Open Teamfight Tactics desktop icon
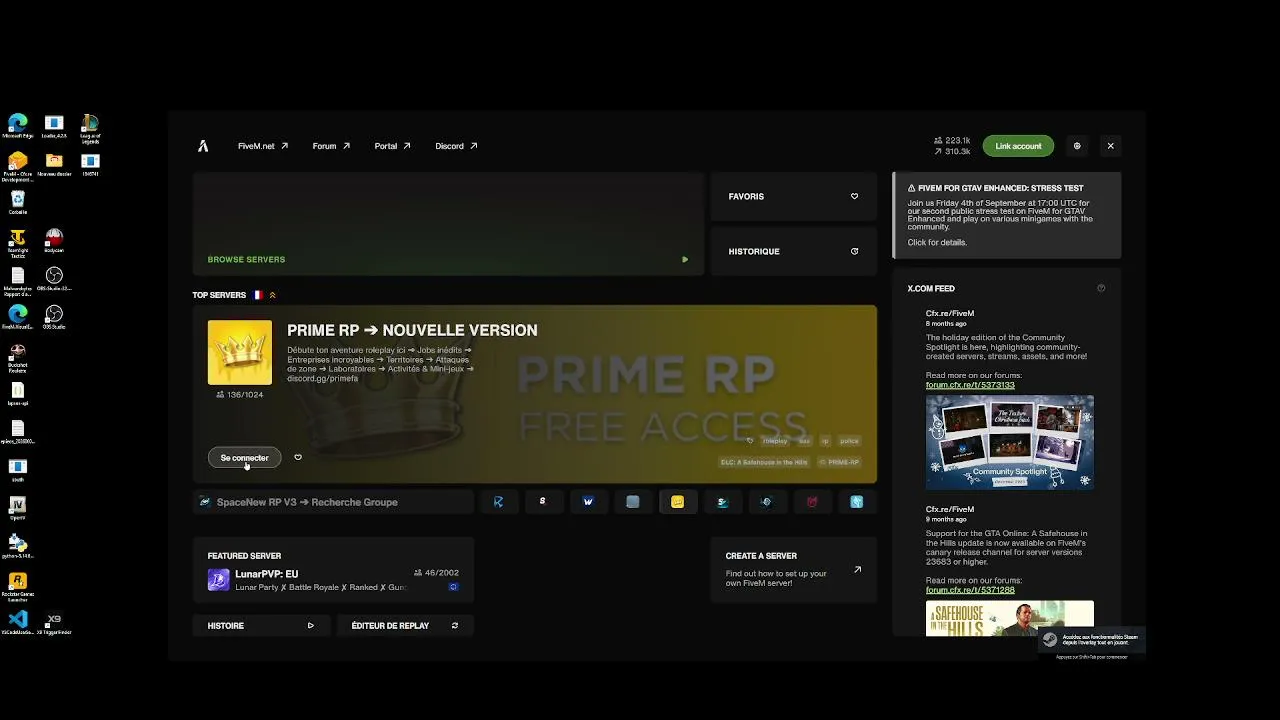The image size is (1280, 720). 18,242
